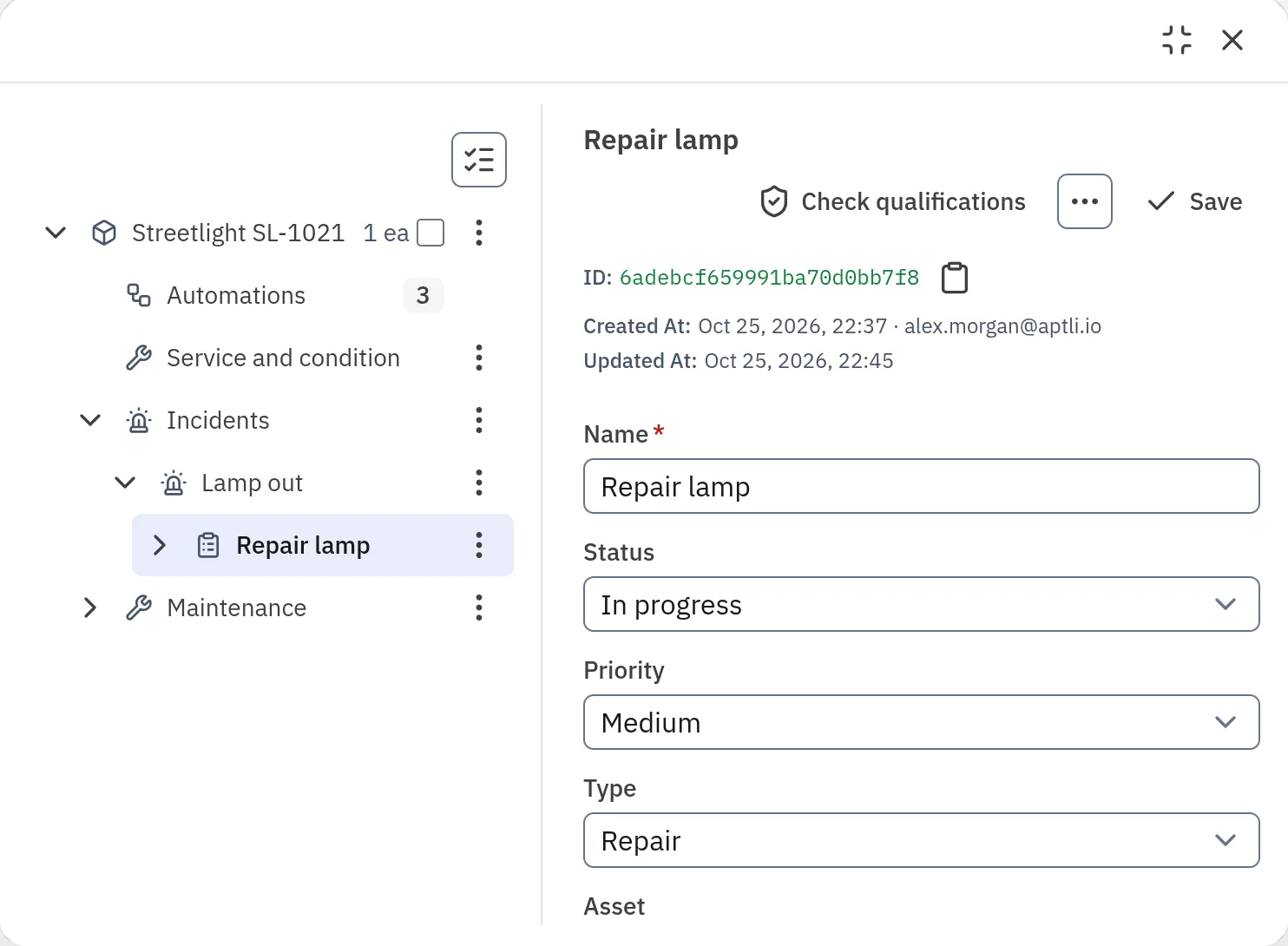The height and width of the screenshot is (946, 1288).
Task: Click the cube icon next to Streetlight SL-1021
Action: point(104,233)
